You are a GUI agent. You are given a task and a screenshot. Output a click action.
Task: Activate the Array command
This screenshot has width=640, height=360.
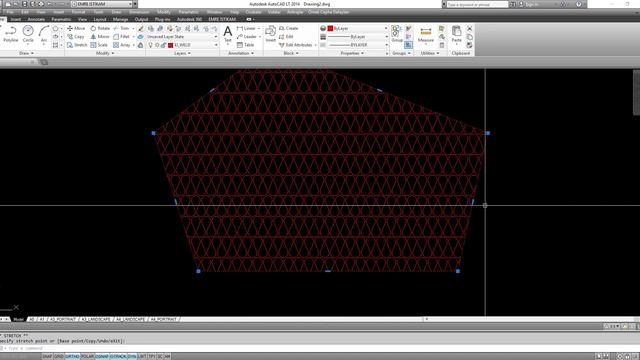tap(122, 45)
